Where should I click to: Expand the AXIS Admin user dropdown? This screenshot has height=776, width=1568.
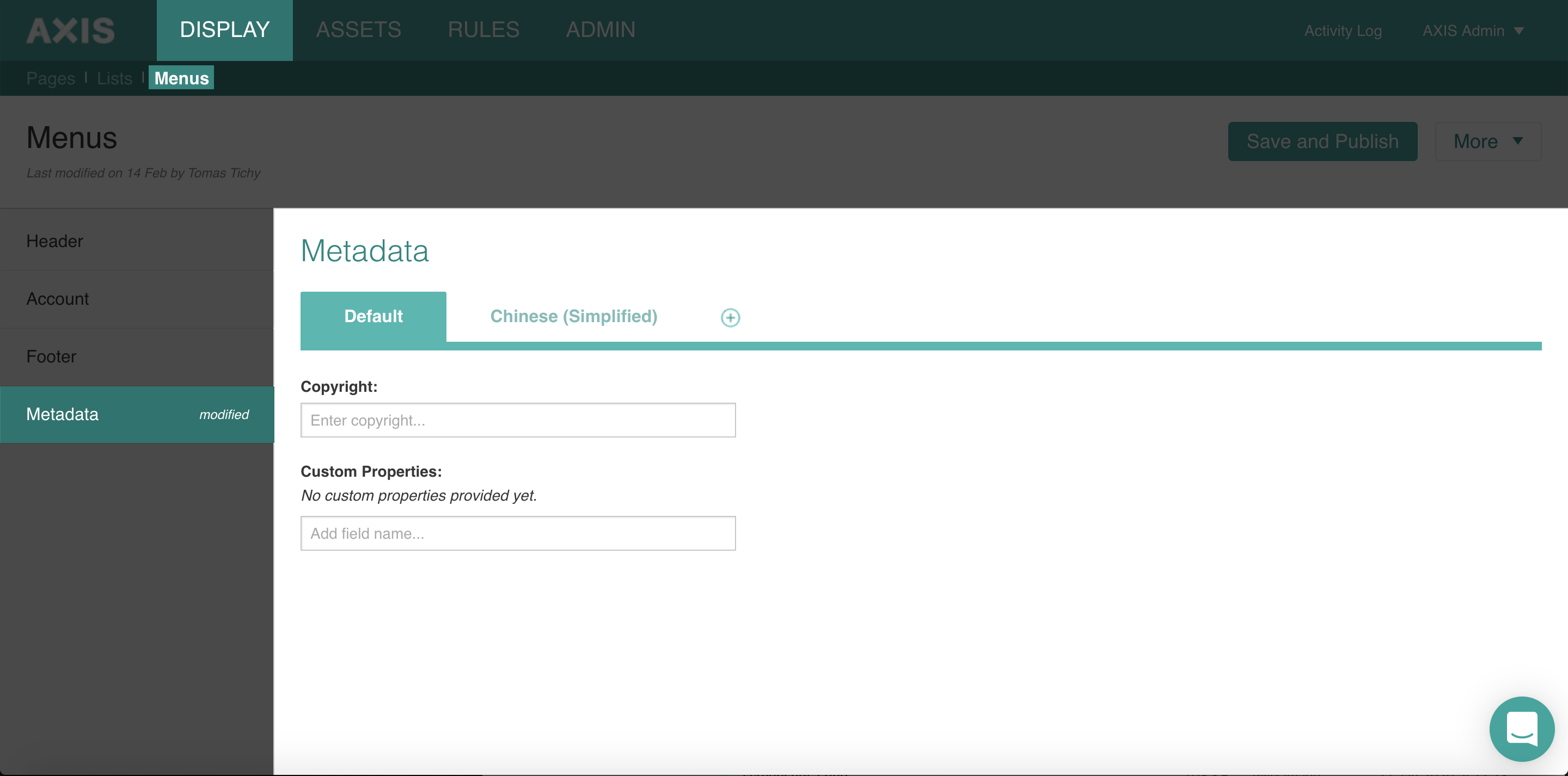(x=1473, y=30)
